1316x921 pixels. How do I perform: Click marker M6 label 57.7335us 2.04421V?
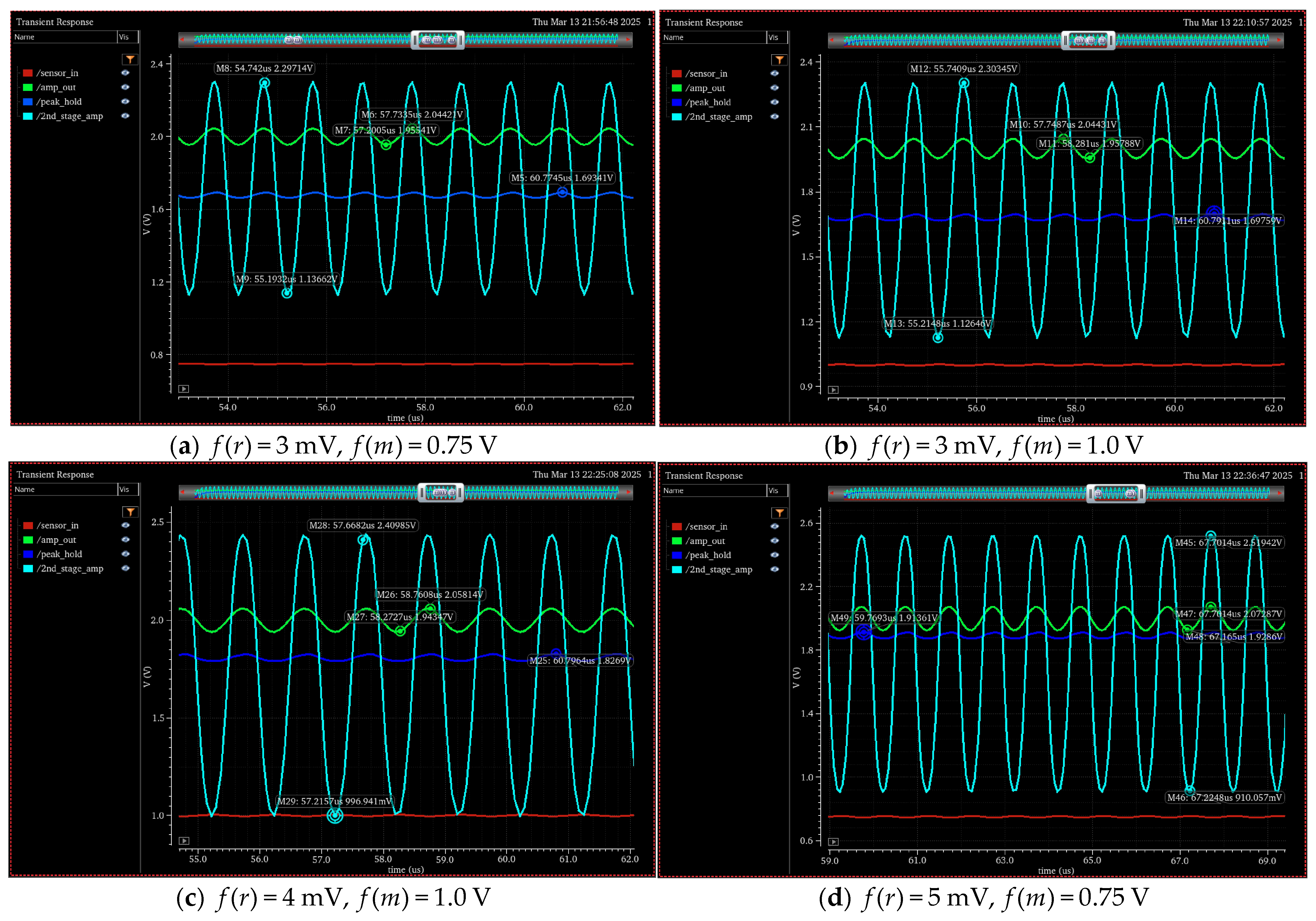tap(412, 115)
